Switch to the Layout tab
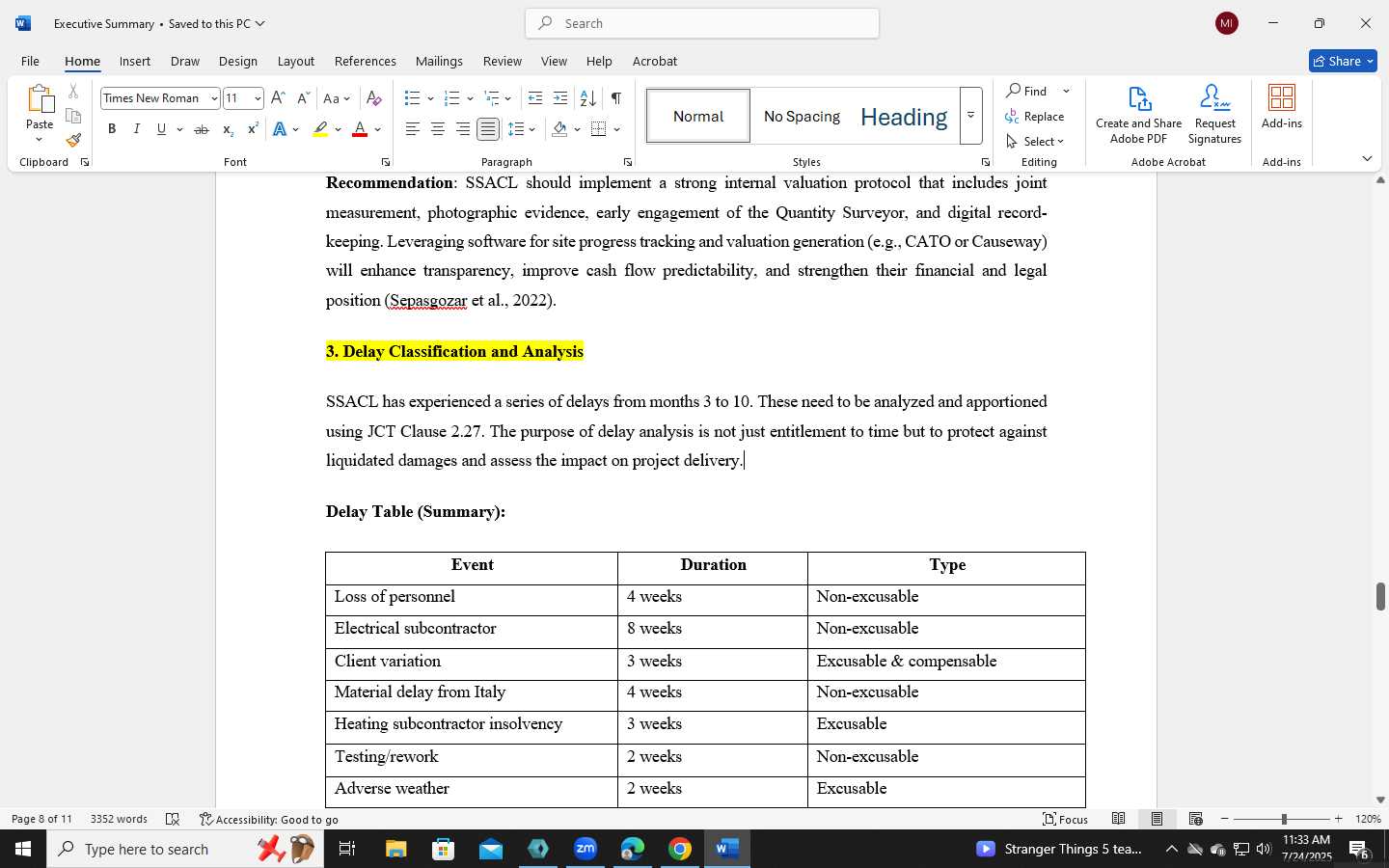The image size is (1389, 868). [x=296, y=61]
